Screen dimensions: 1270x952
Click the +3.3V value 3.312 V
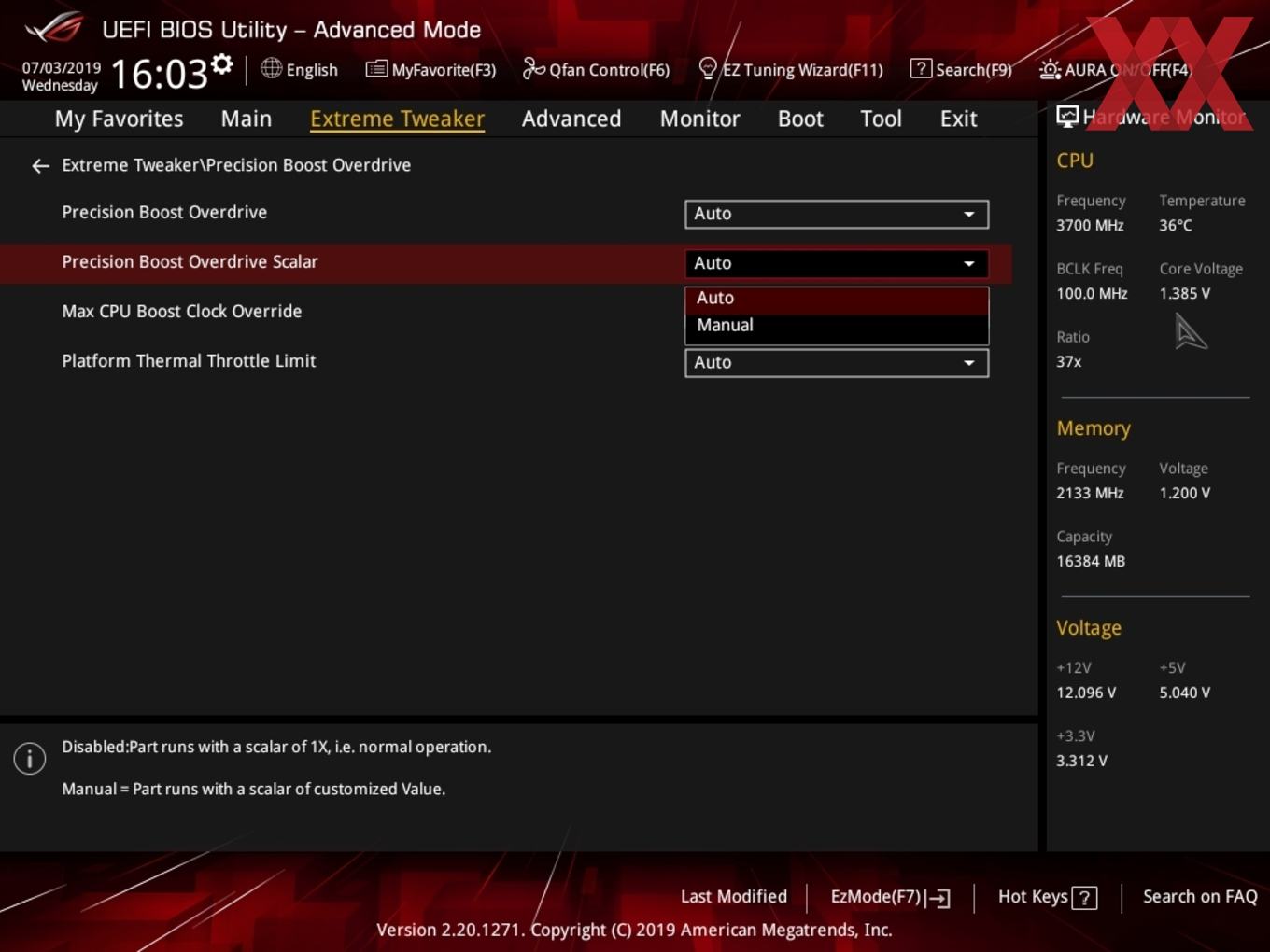point(1081,762)
